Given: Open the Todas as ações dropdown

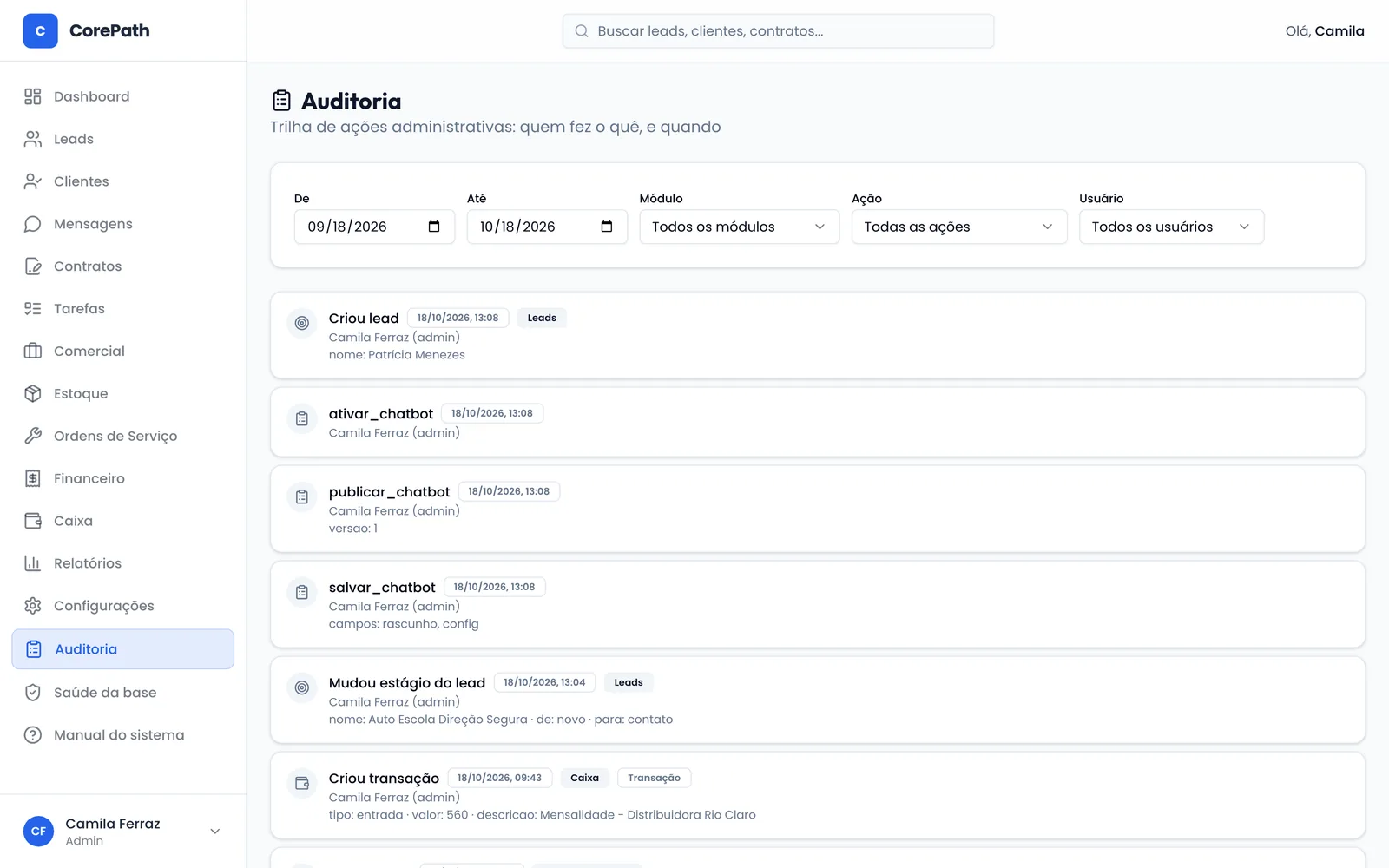Looking at the screenshot, I should tap(959, 227).
